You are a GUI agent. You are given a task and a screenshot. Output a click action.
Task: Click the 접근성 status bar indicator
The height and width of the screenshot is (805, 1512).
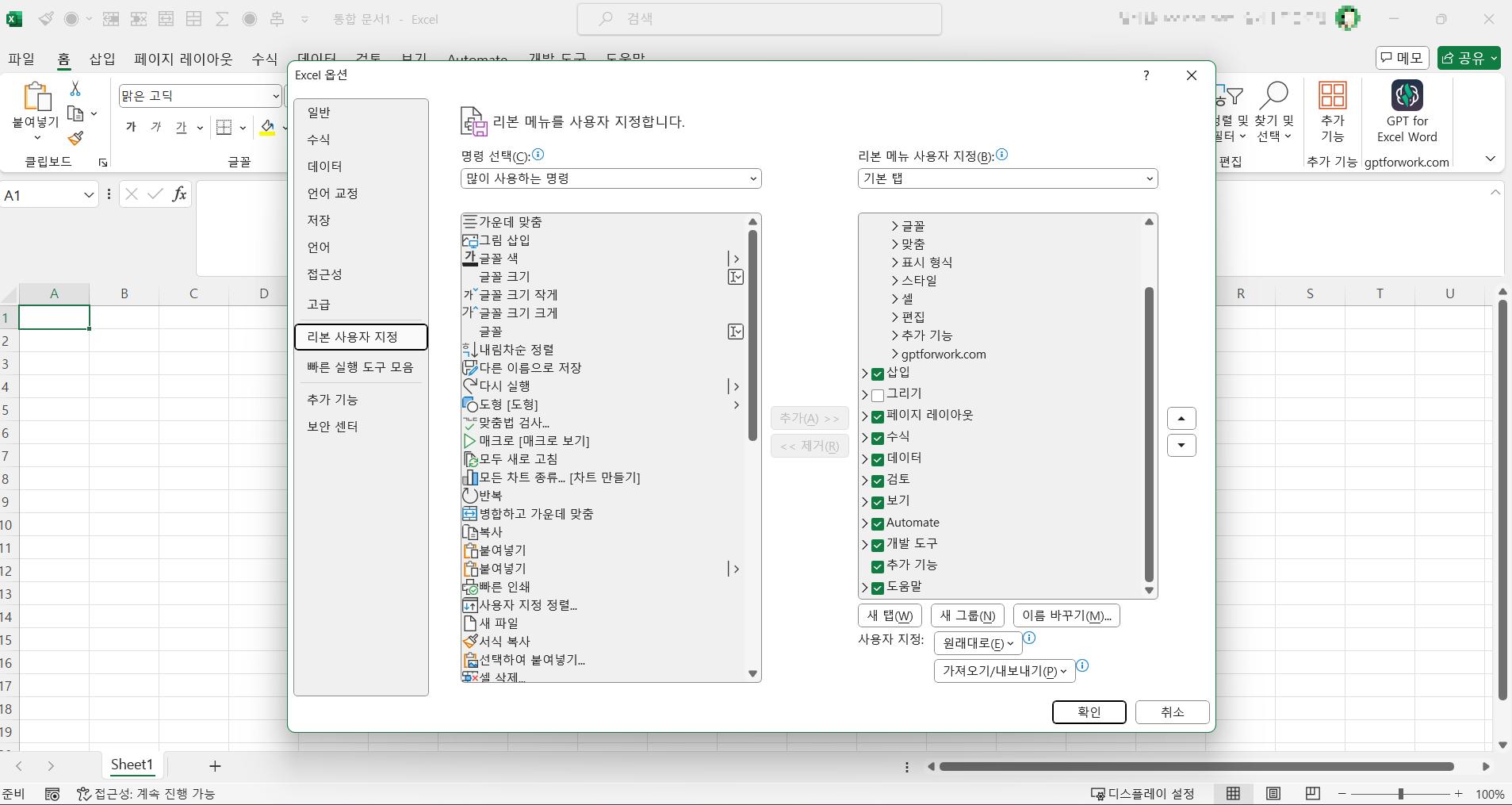pos(146,794)
